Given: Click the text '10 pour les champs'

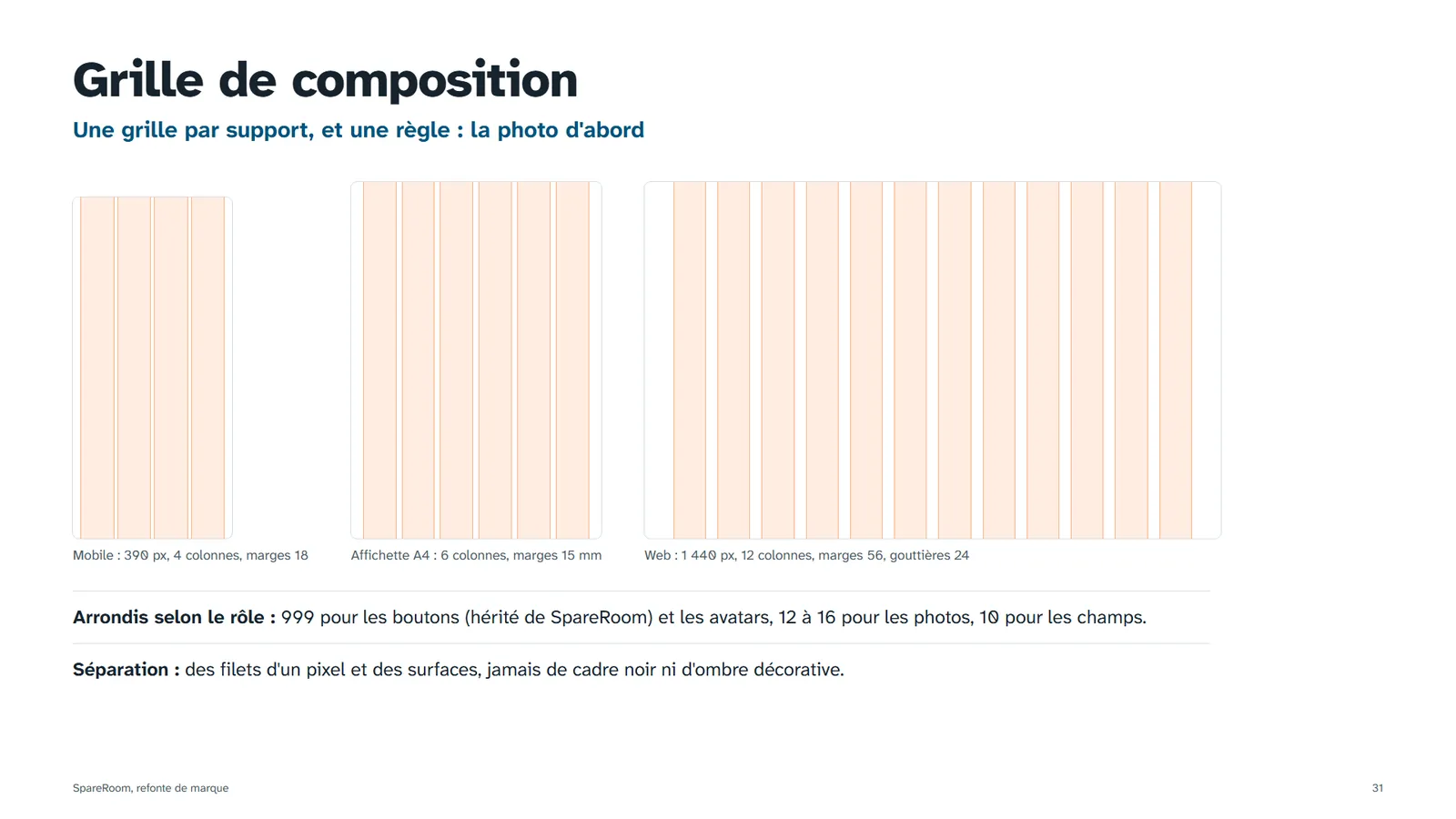Looking at the screenshot, I should coord(1063,617).
